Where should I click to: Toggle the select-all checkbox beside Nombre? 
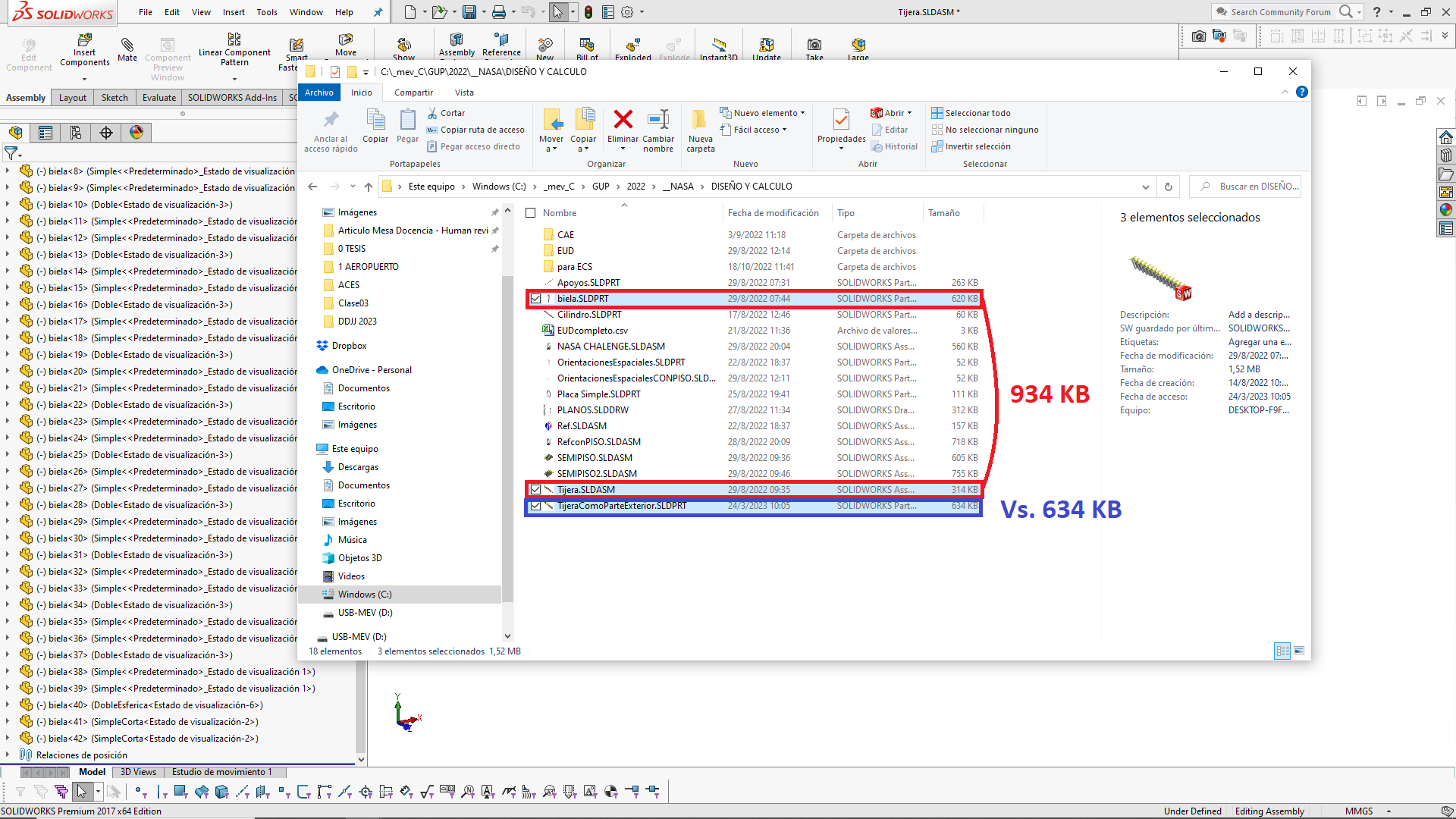(x=531, y=213)
